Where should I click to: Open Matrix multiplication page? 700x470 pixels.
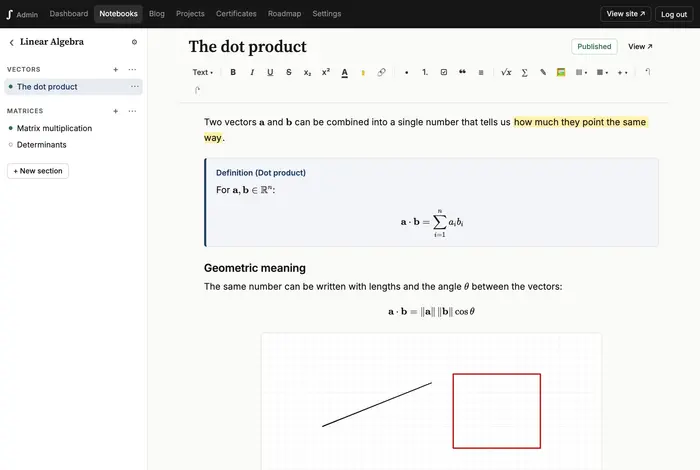54,128
